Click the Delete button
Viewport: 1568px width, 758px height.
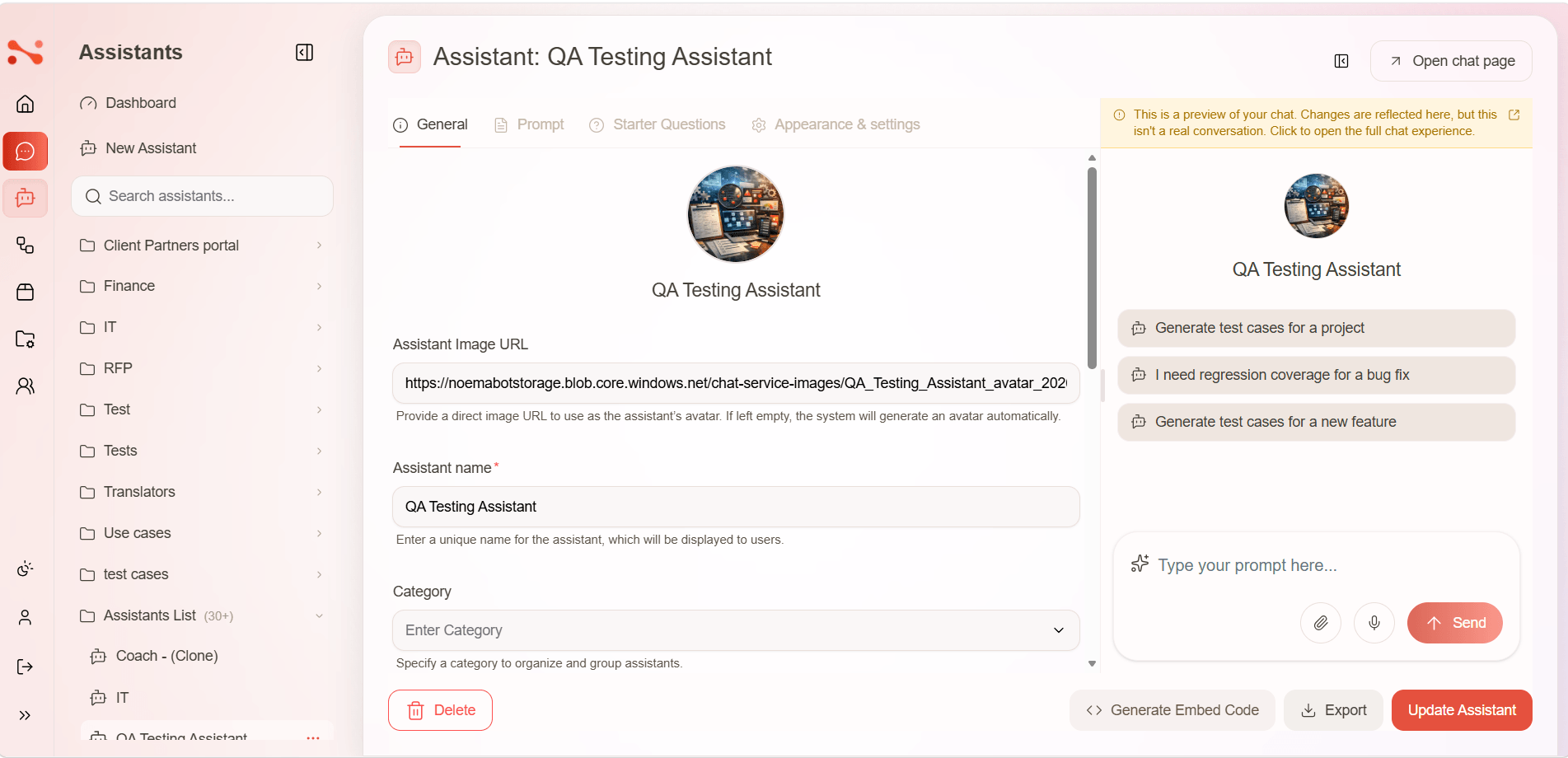tap(440, 710)
